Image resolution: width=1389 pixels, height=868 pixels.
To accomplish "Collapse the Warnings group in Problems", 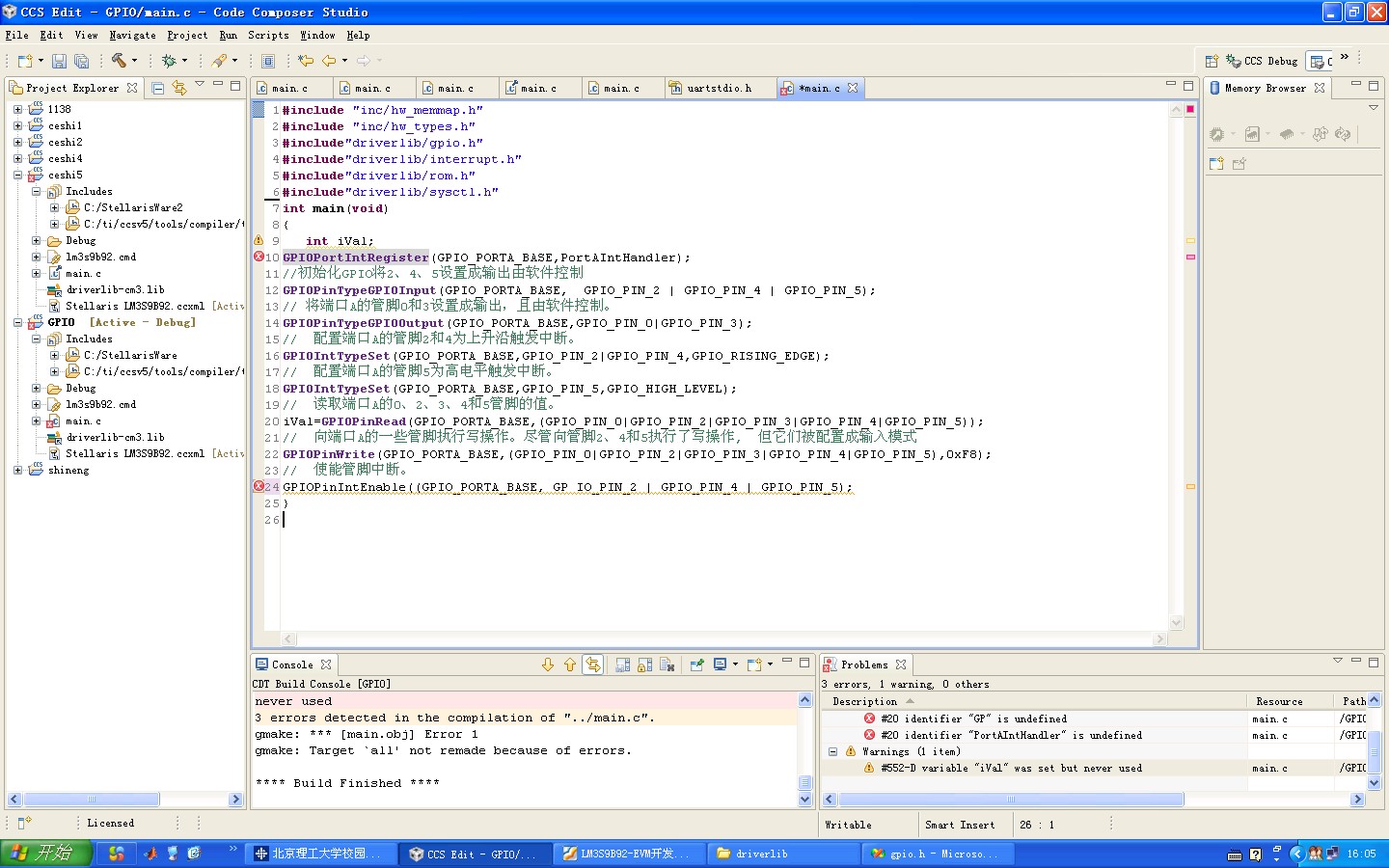I will (x=832, y=751).
